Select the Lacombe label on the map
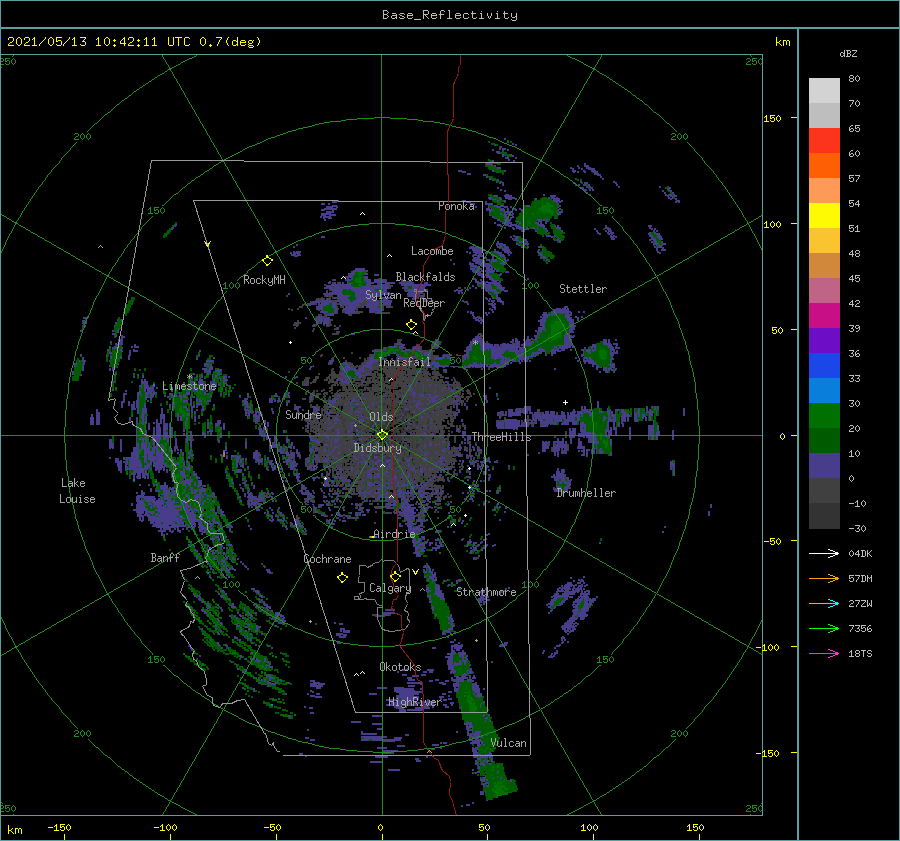 point(432,251)
